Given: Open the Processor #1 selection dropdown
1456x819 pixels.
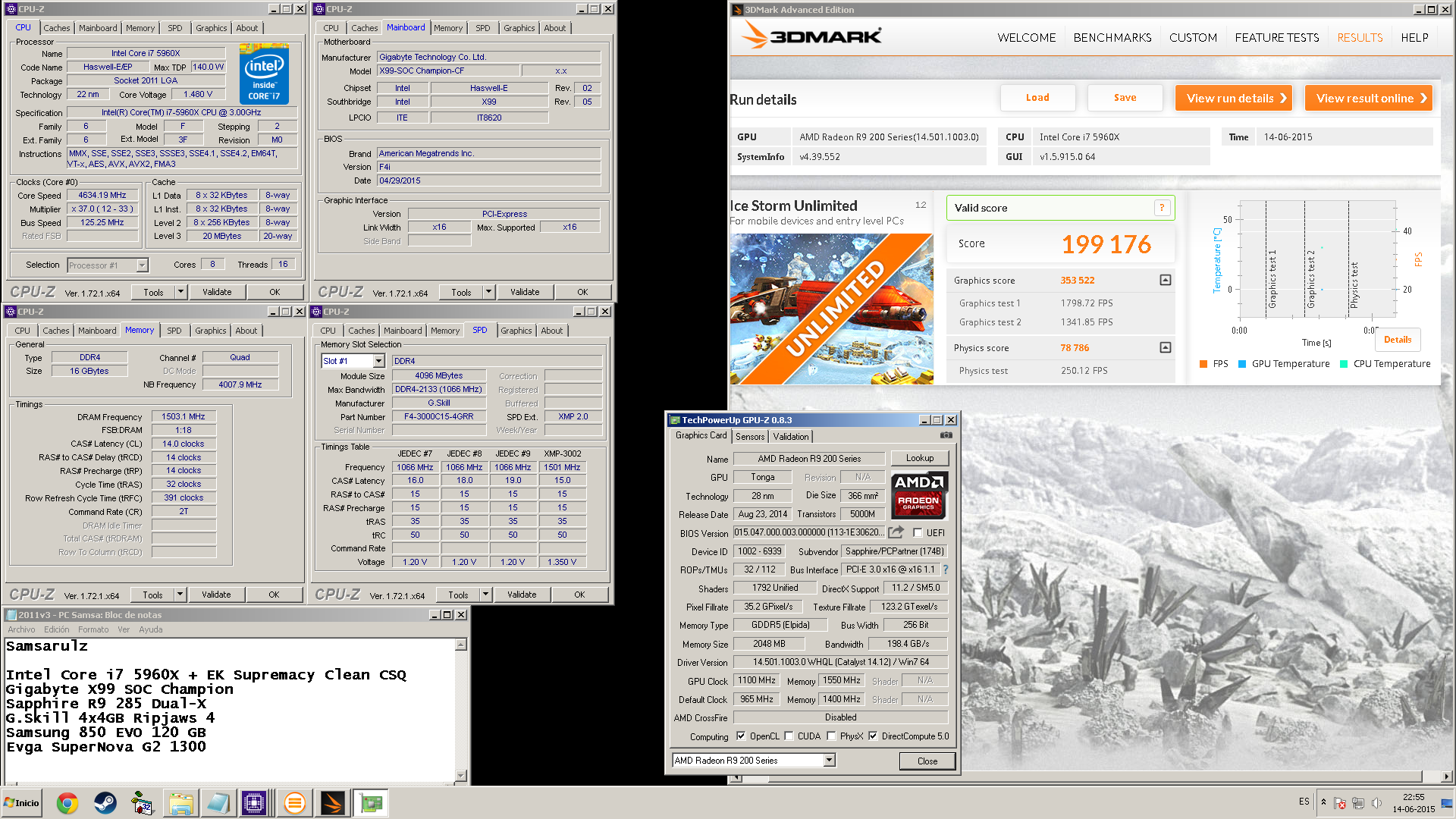Looking at the screenshot, I should pyautogui.click(x=142, y=265).
